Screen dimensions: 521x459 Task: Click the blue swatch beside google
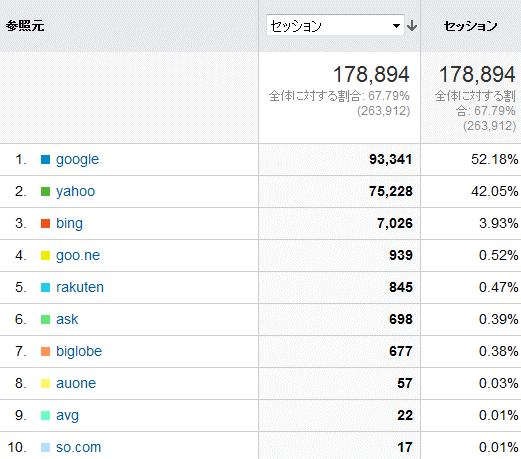(45, 160)
